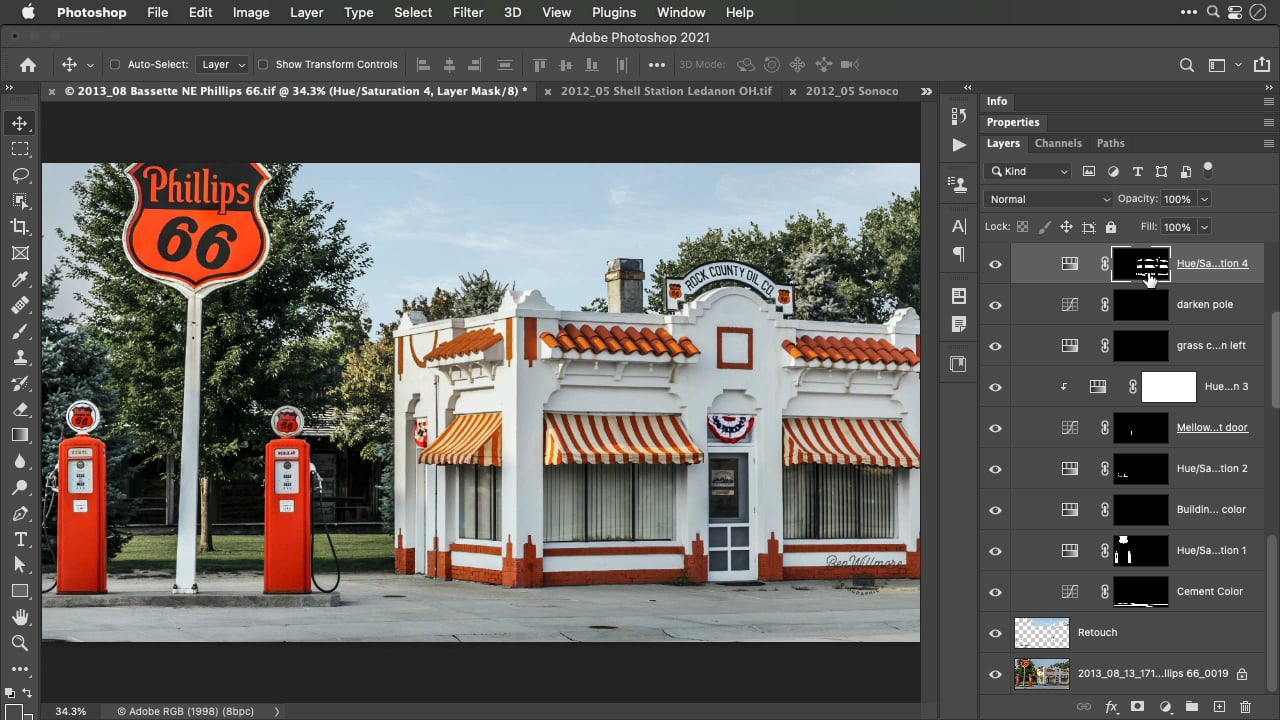Select the Crop tool
Viewport: 1280px width, 720px height.
20,227
